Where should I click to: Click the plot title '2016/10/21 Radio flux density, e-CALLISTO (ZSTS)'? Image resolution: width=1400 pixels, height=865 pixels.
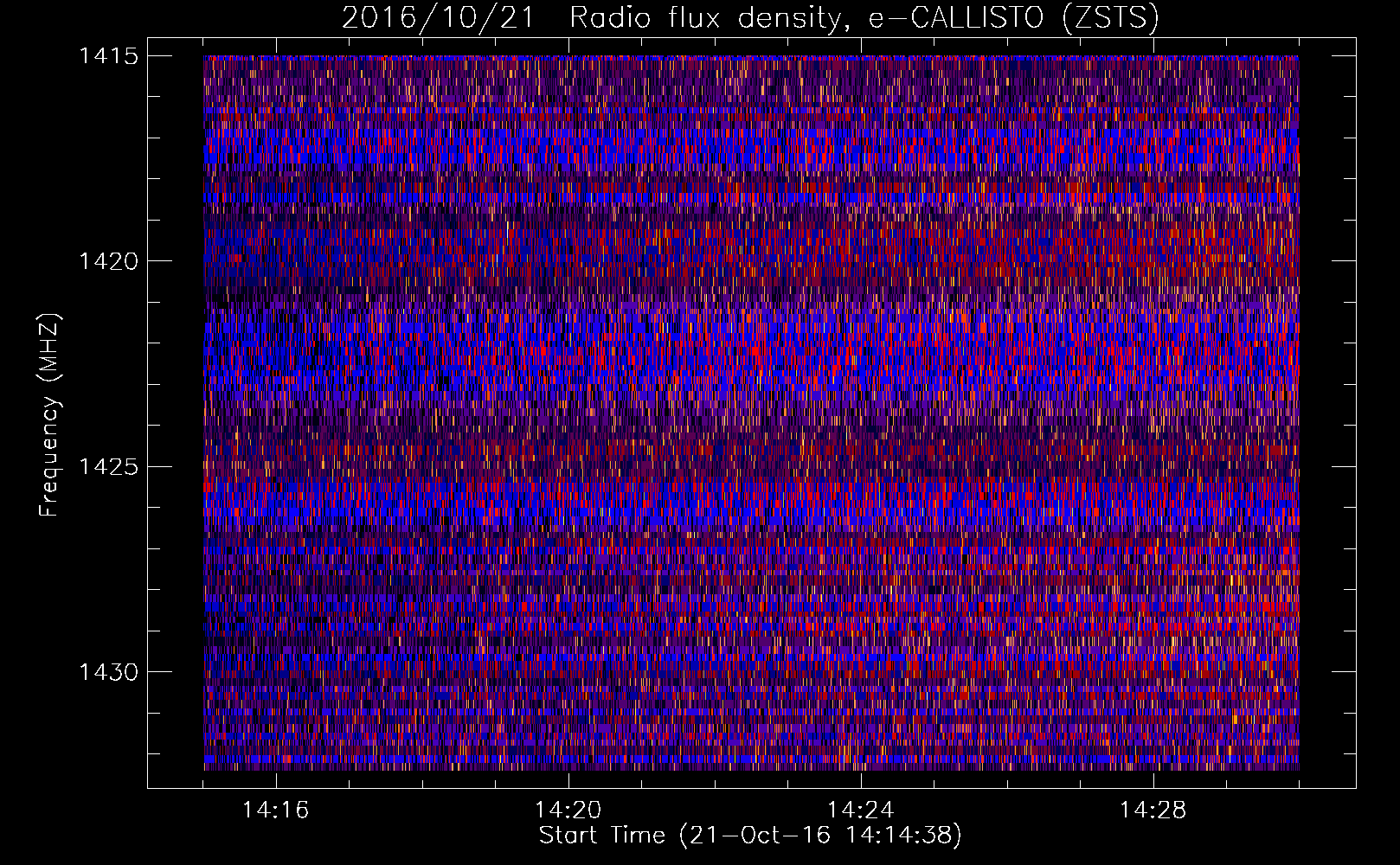(x=750, y=17)
